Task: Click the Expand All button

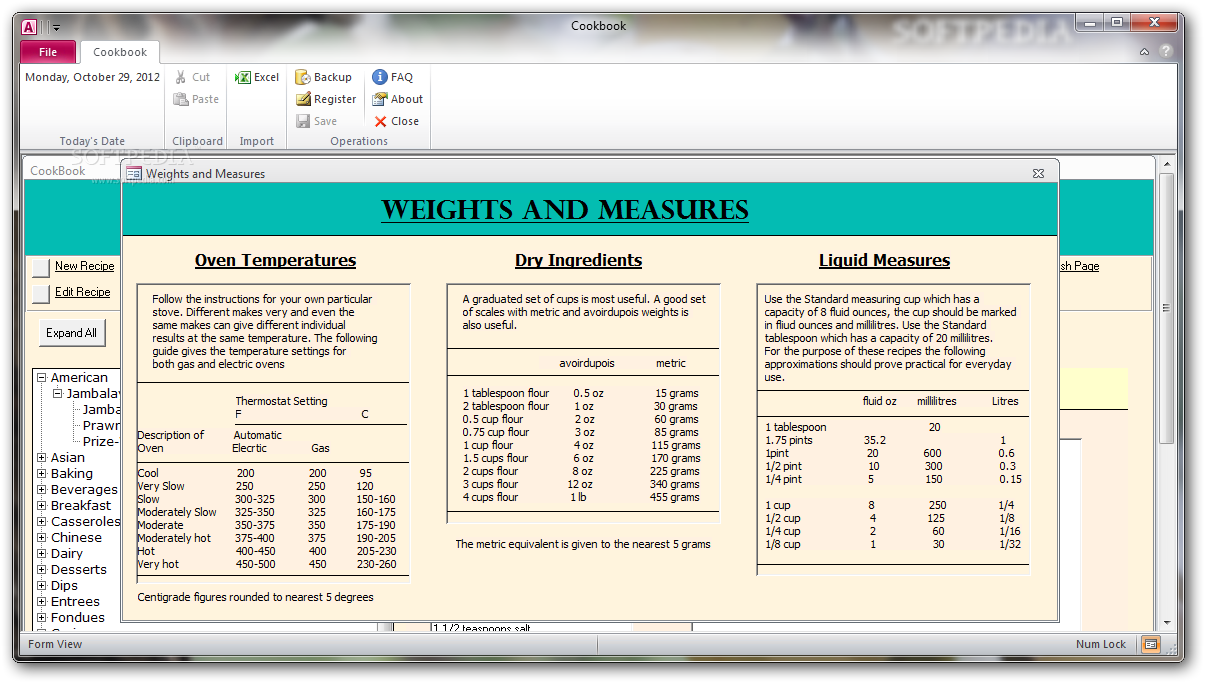Action: pyautogui.click(x=71, y=333)
